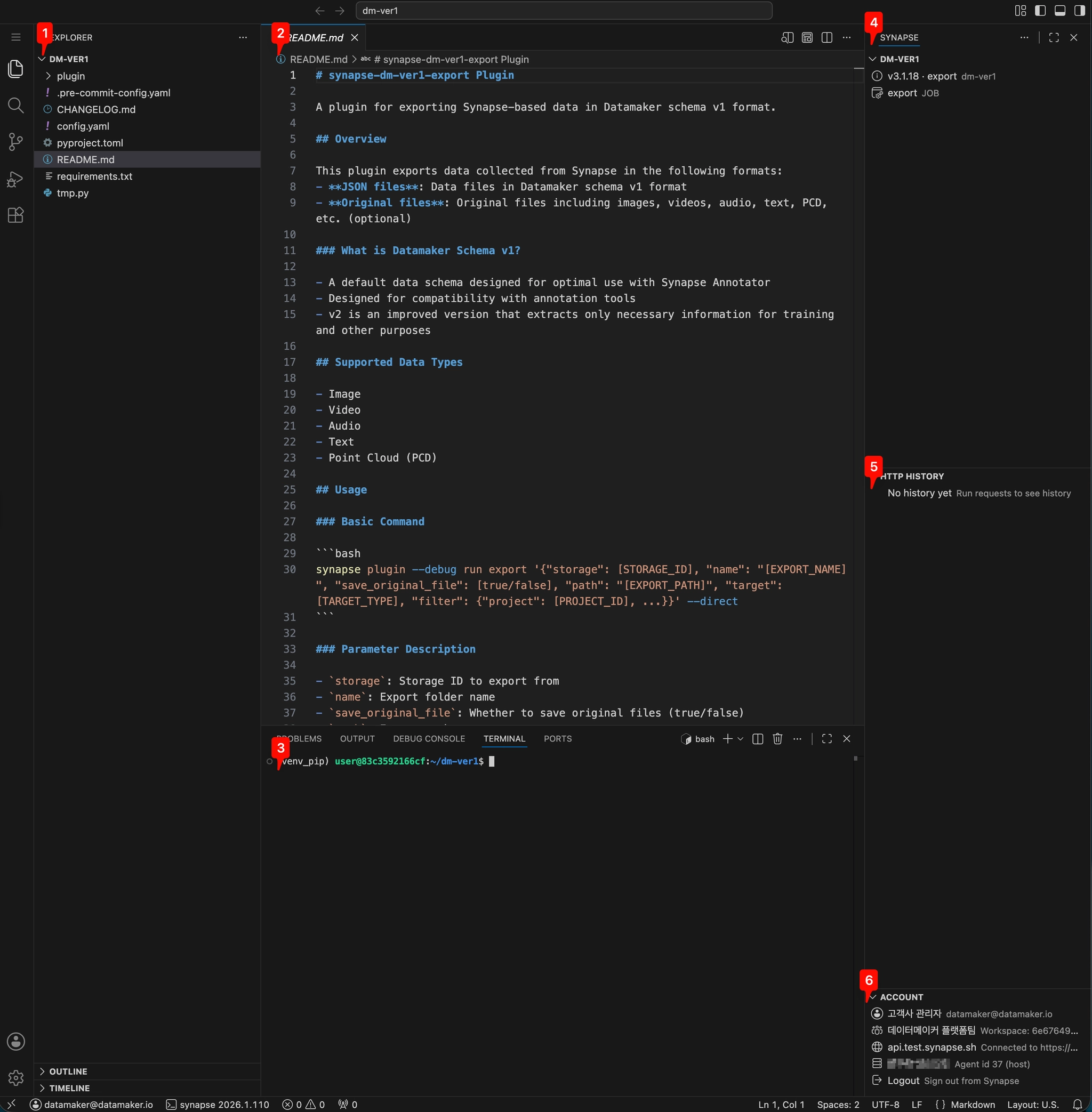The width and height of the screenshot is (1092, 1112).
Task: Switch to the PORTS tab
Action: (558, 739)
